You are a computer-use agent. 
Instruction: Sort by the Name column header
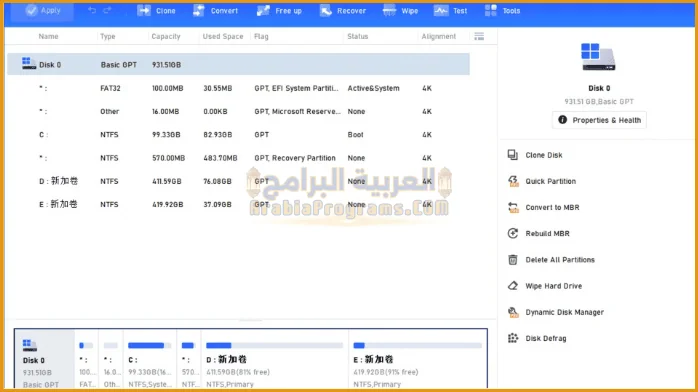click(48, 36)
